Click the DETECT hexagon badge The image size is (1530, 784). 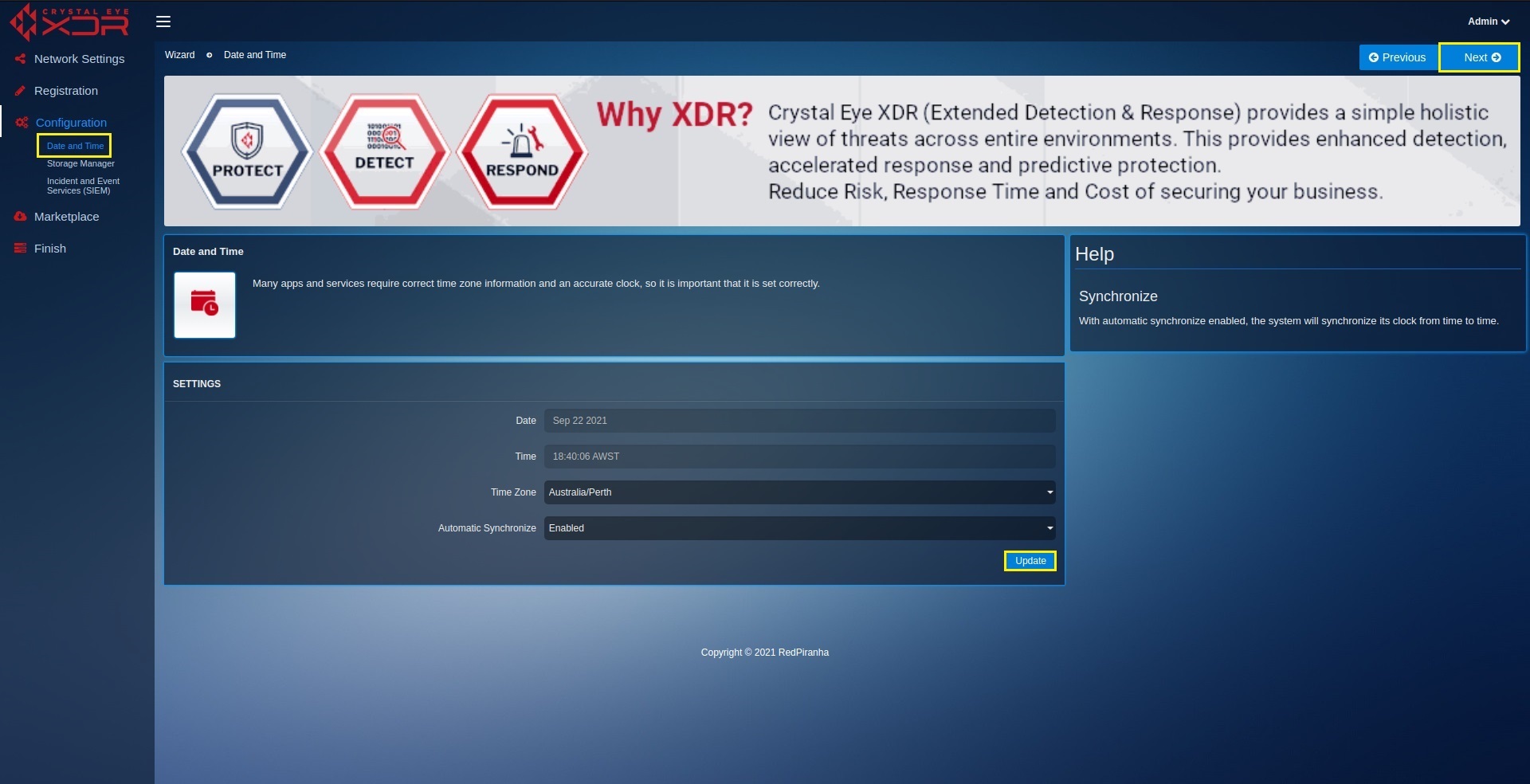[x=385, y=151]
